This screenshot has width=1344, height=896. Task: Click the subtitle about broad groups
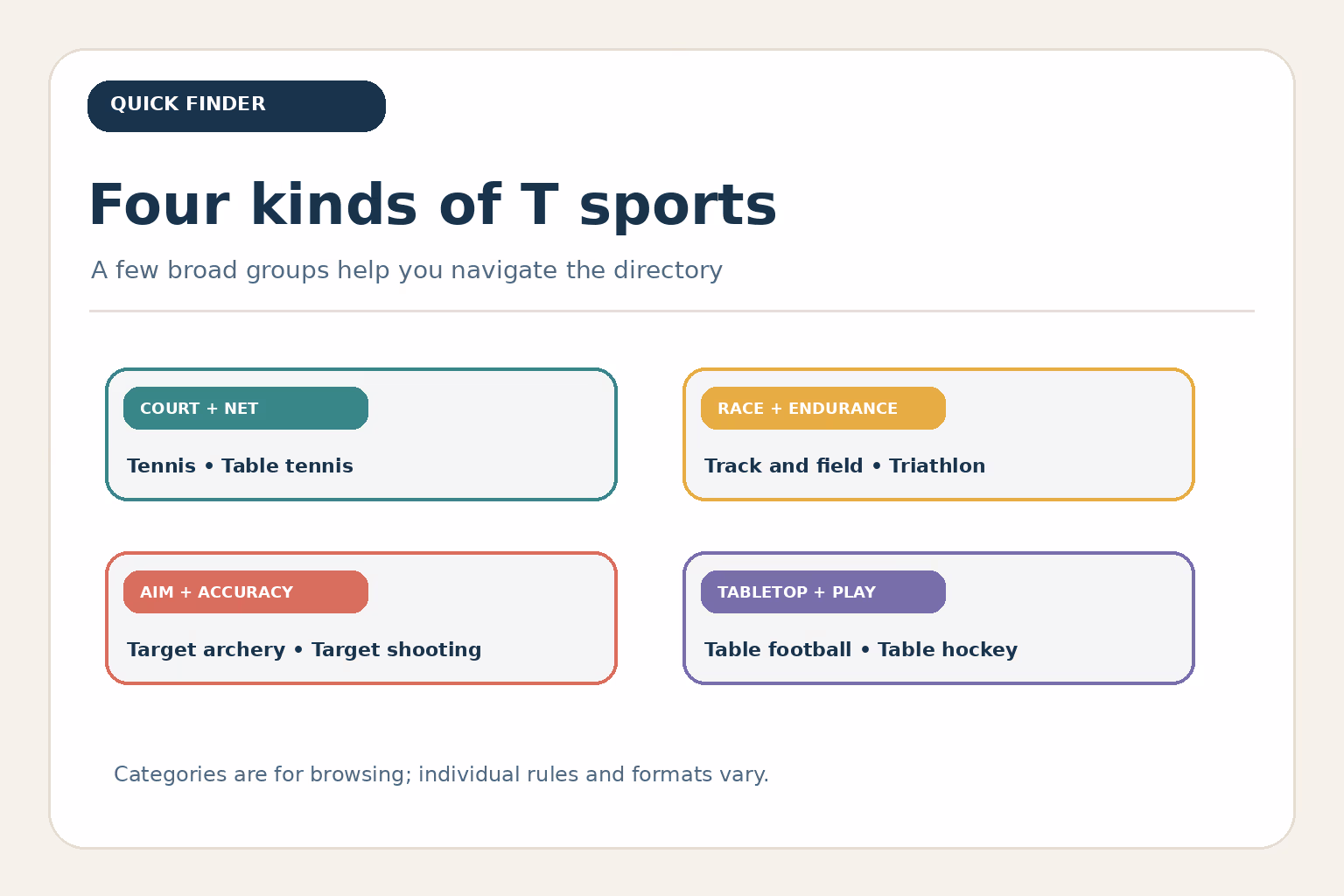tap(407, 270)
